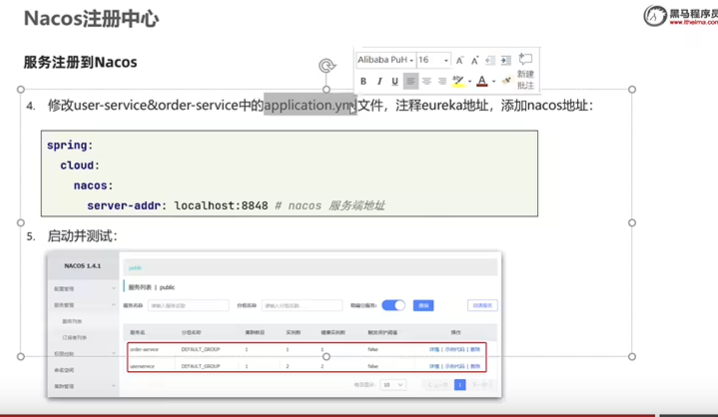Click the create service outlined button in the Nacos screenshot
Image resolution: width=718 pixels, height=417 pixels.
(x=482, y=305)
